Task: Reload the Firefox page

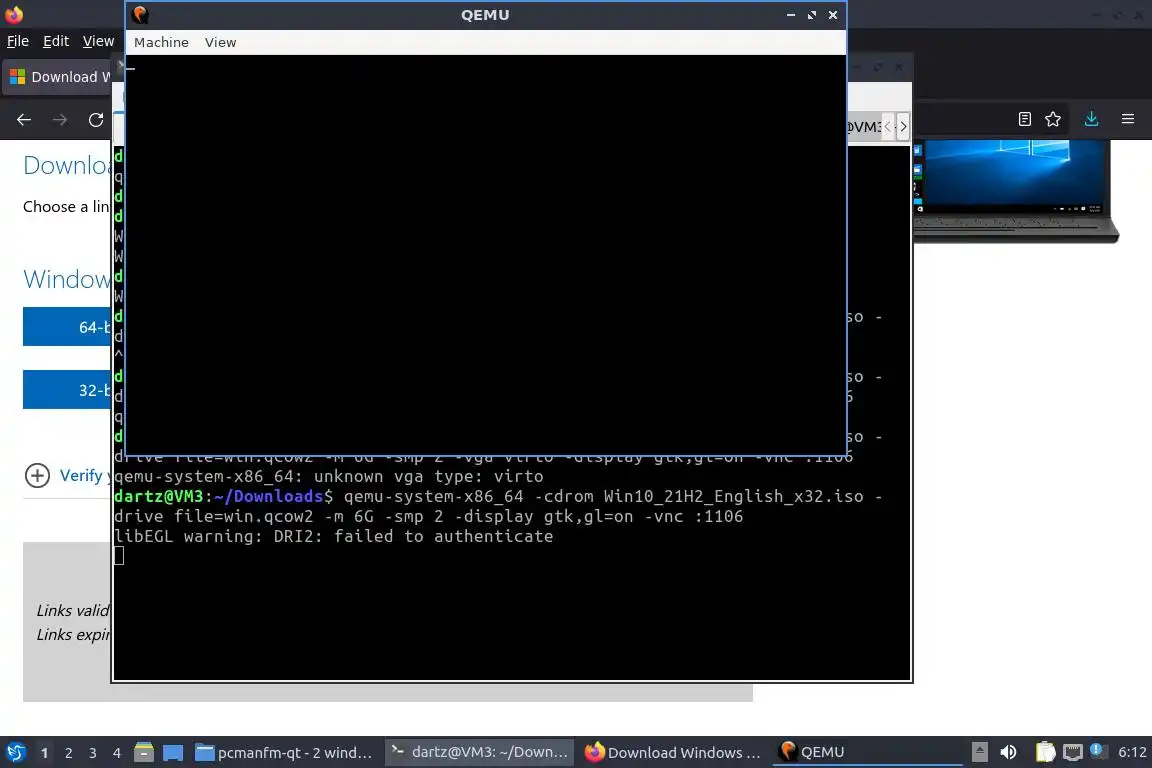Action: [96, 120]
